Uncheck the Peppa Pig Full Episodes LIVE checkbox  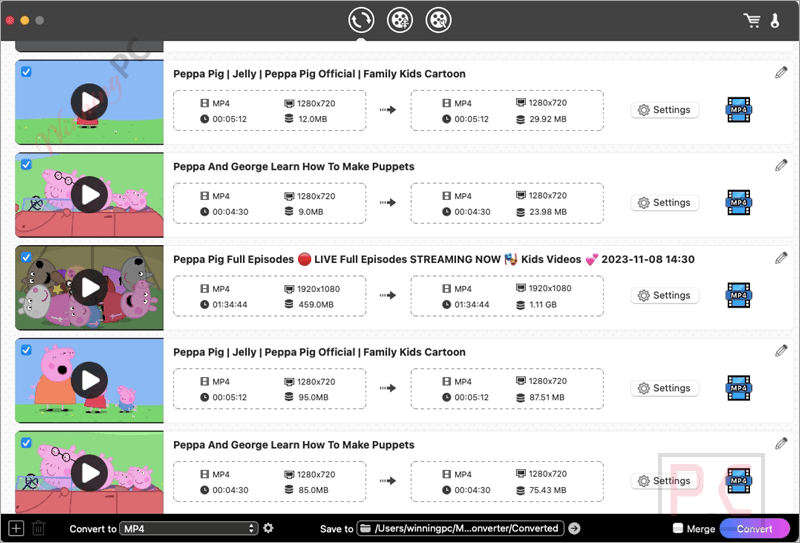pos(26,257)
